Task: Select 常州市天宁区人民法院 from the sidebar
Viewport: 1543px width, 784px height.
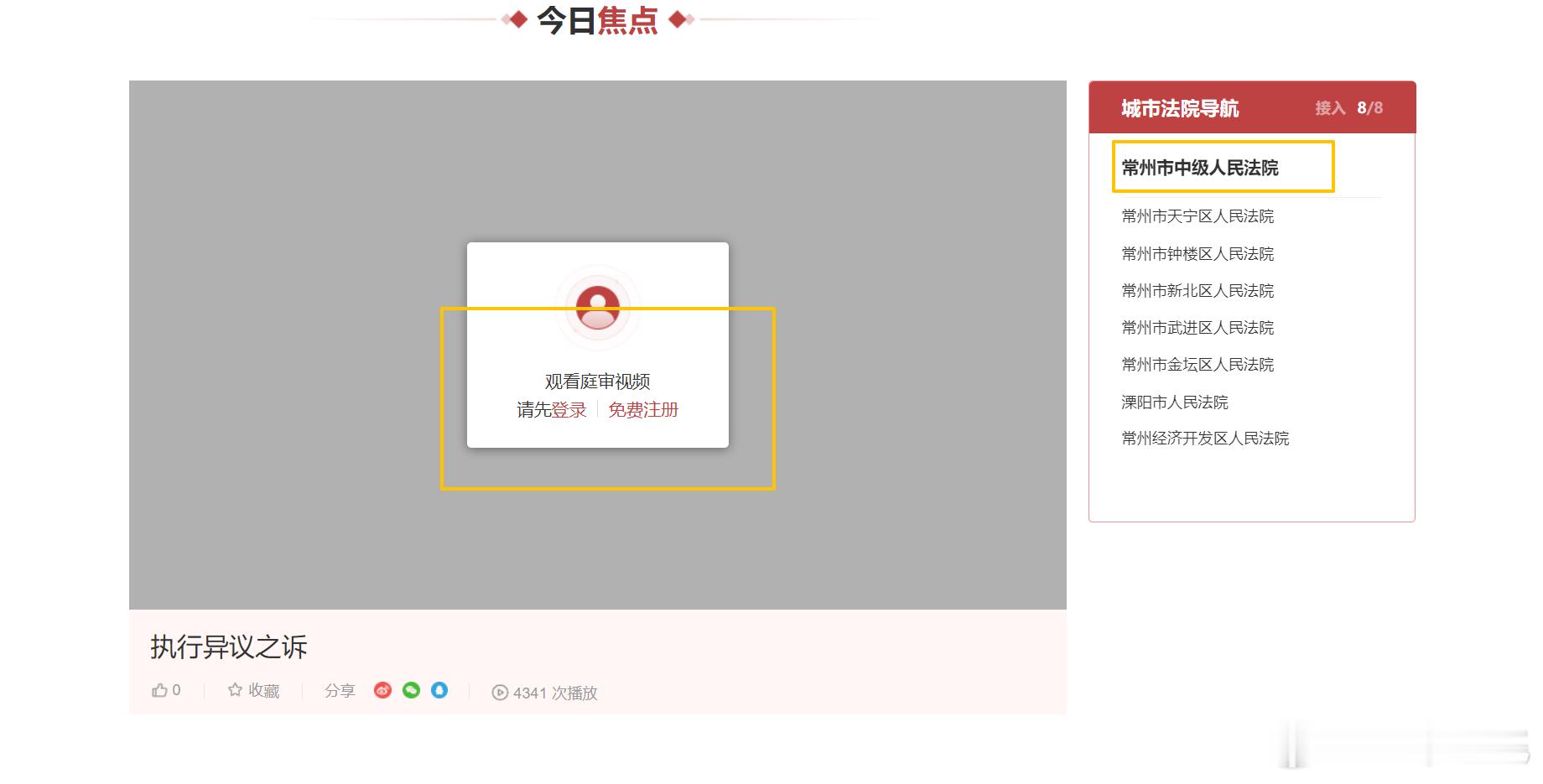Action: [x=1197, y=216]
